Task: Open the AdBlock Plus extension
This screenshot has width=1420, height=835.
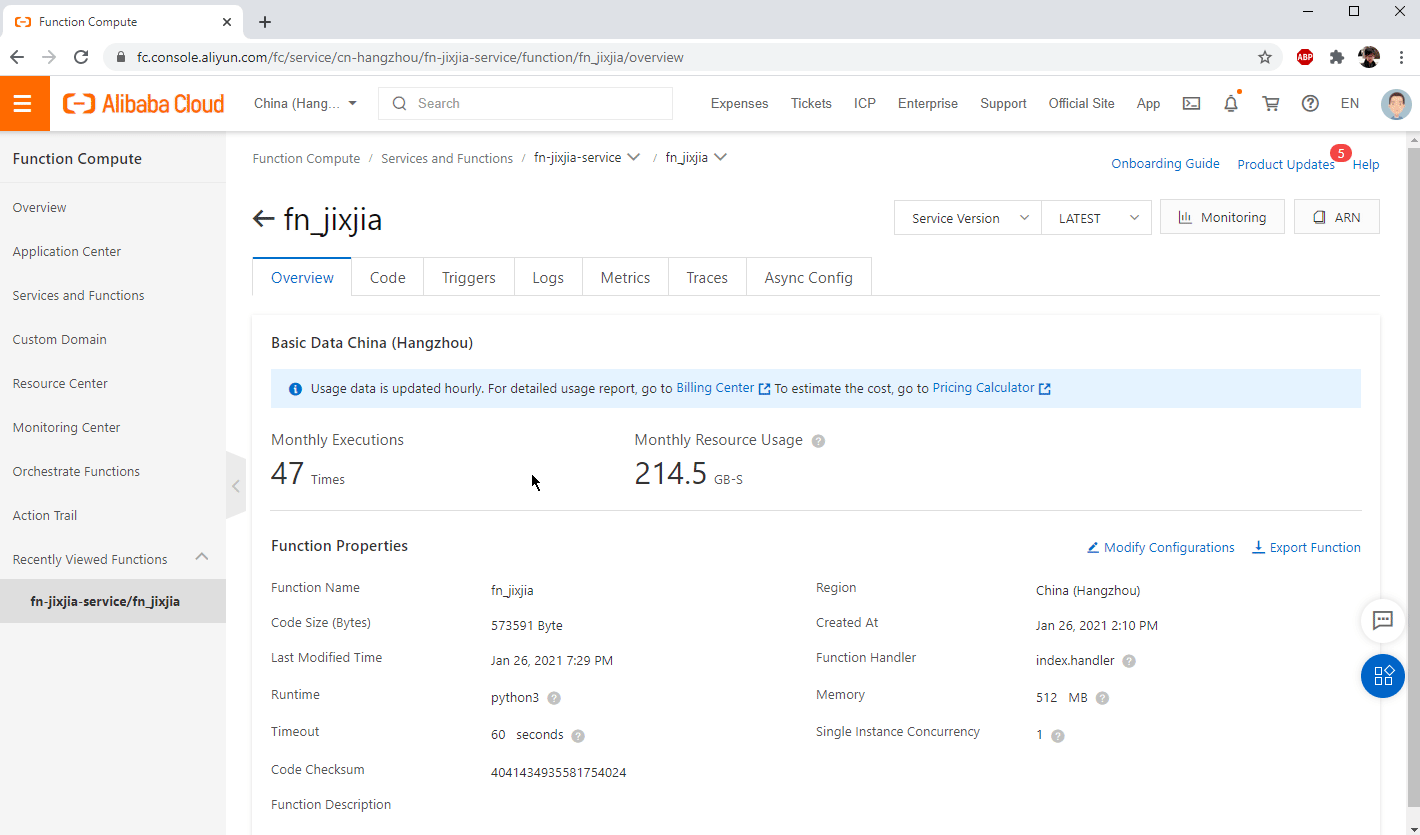Action: pyautogui.click(x=1305, y=57)
